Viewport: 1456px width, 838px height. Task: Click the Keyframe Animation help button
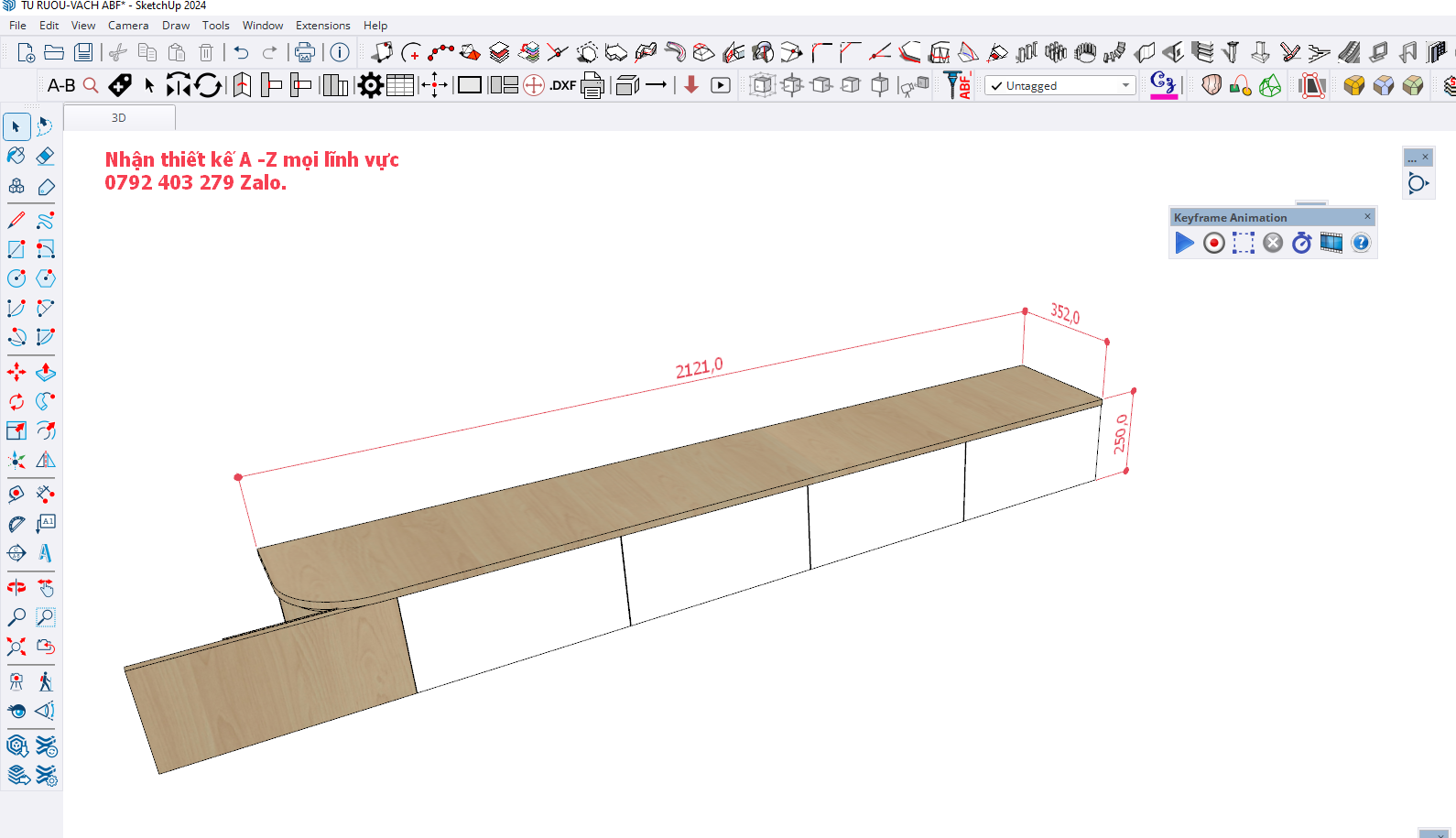click(x=1361, y=243)
